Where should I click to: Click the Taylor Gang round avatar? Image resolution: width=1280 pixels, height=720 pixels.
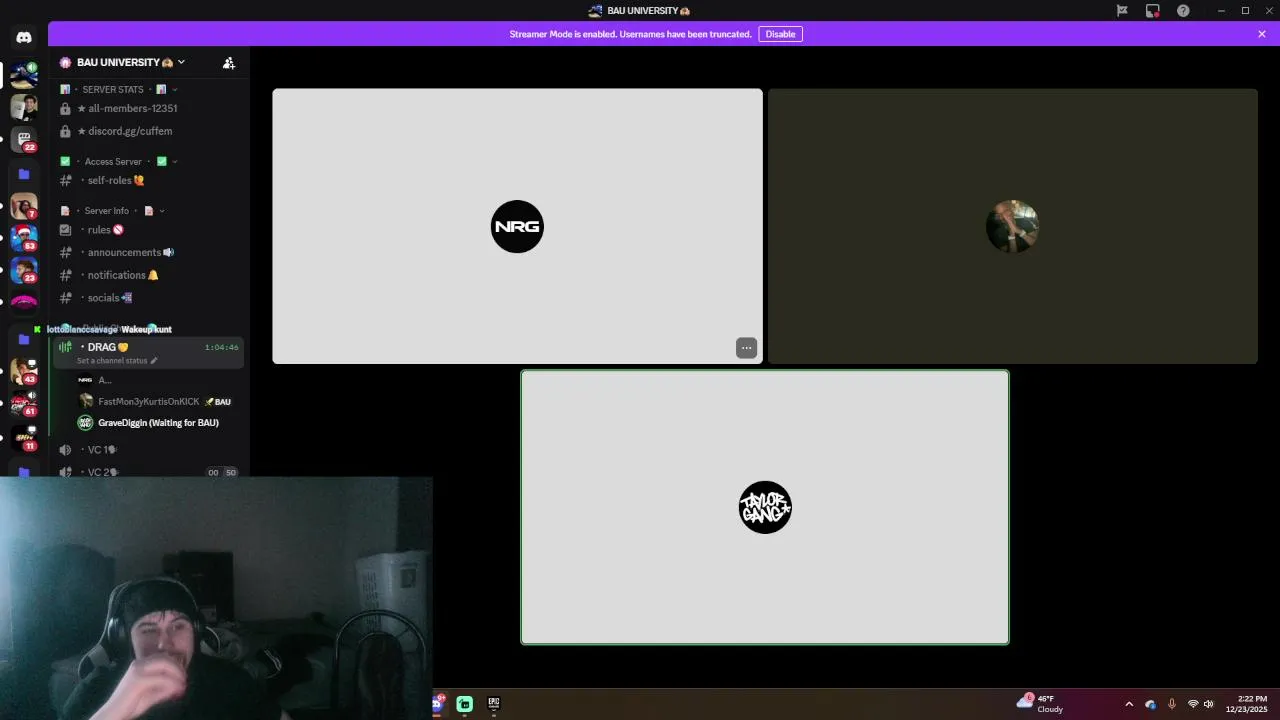point(765,508)
